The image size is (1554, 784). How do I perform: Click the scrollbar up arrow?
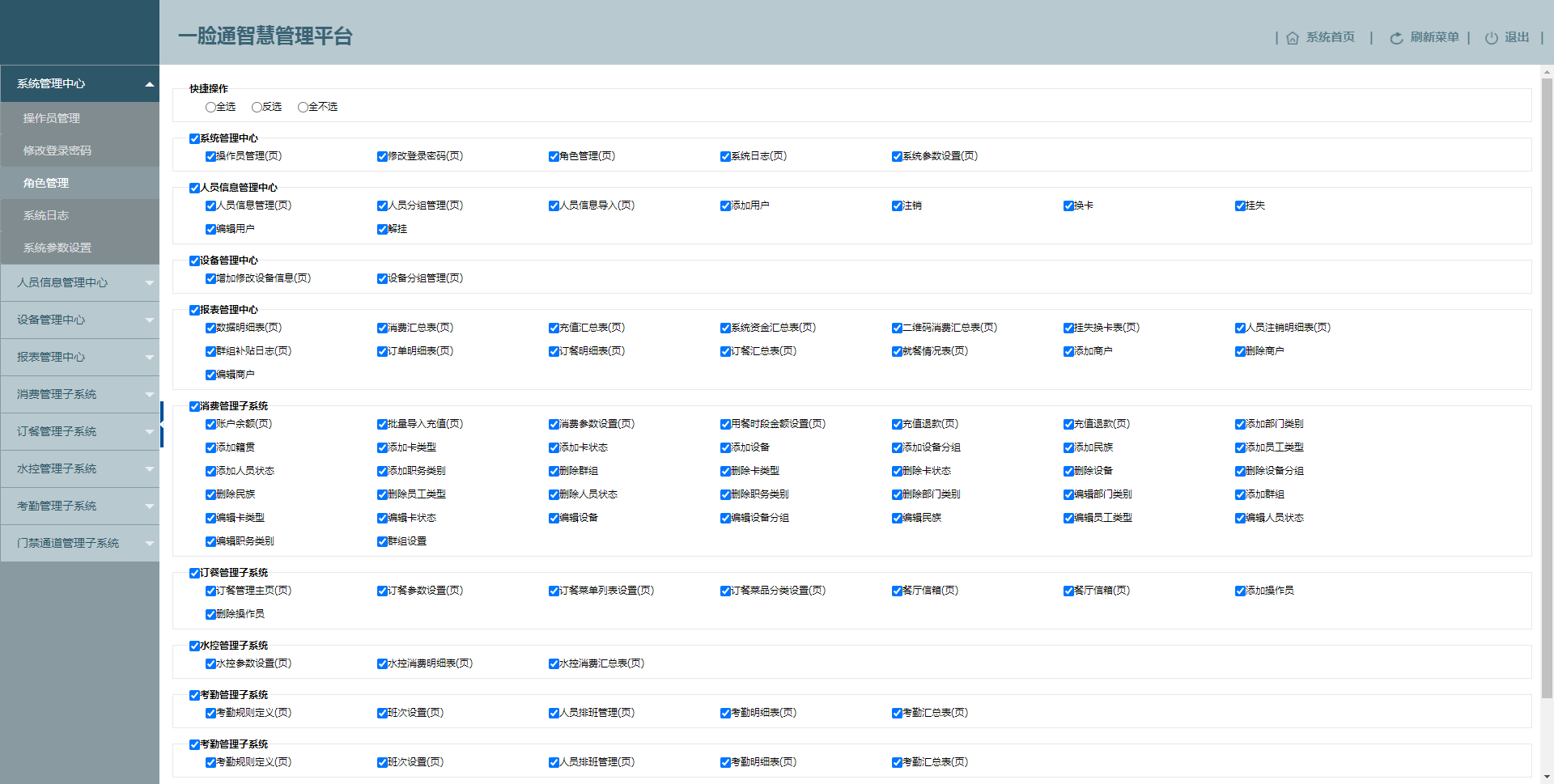tap(1547, 71)
